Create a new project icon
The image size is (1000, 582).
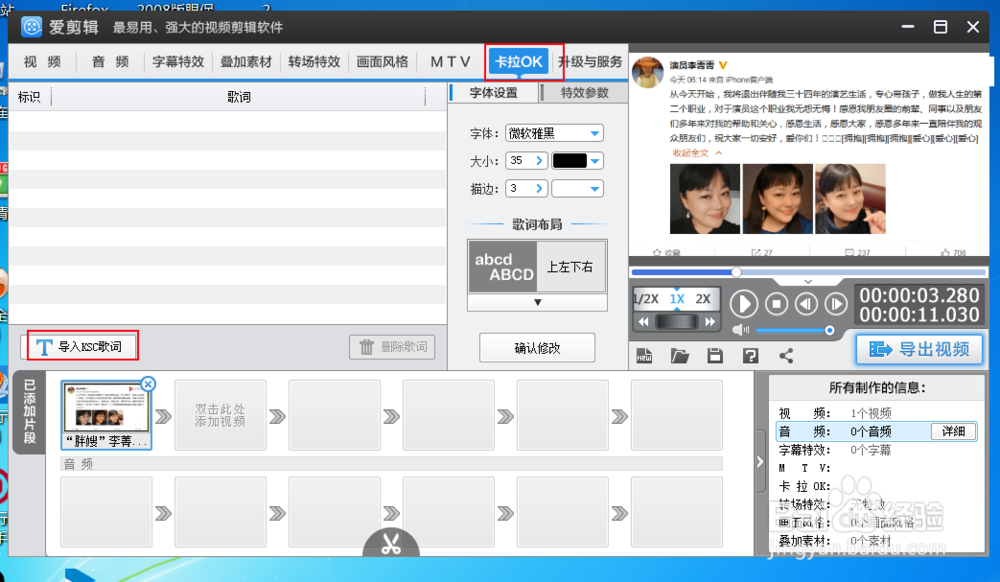[x=644, y=356]
